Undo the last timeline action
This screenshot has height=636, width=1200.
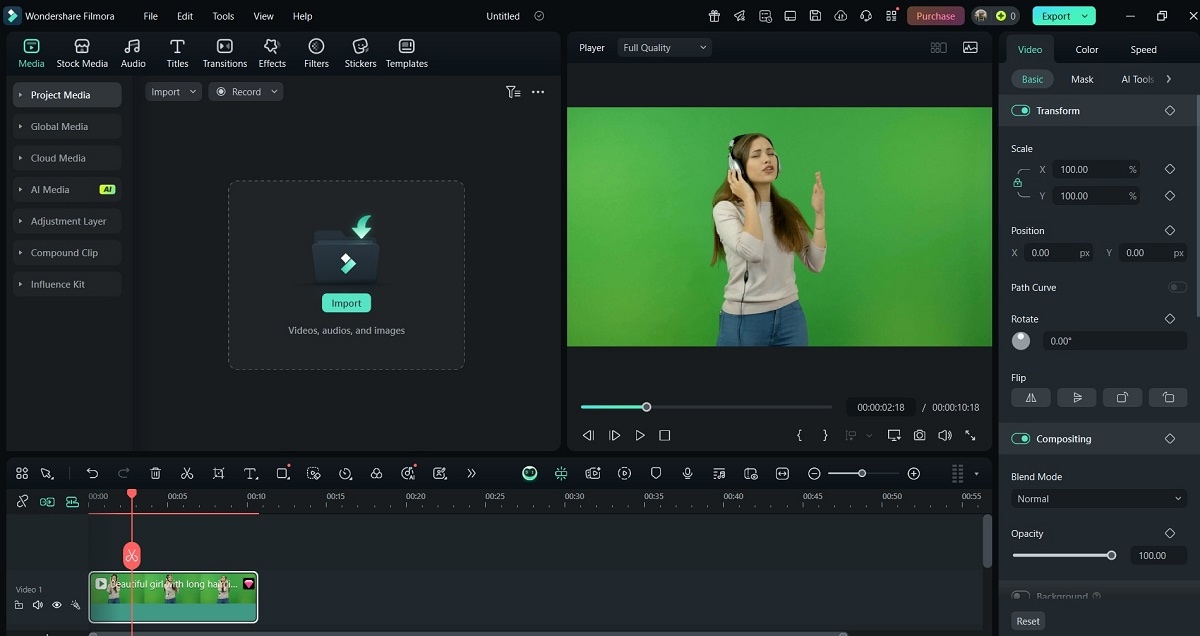pyautogui.click(x=92, y=473)
